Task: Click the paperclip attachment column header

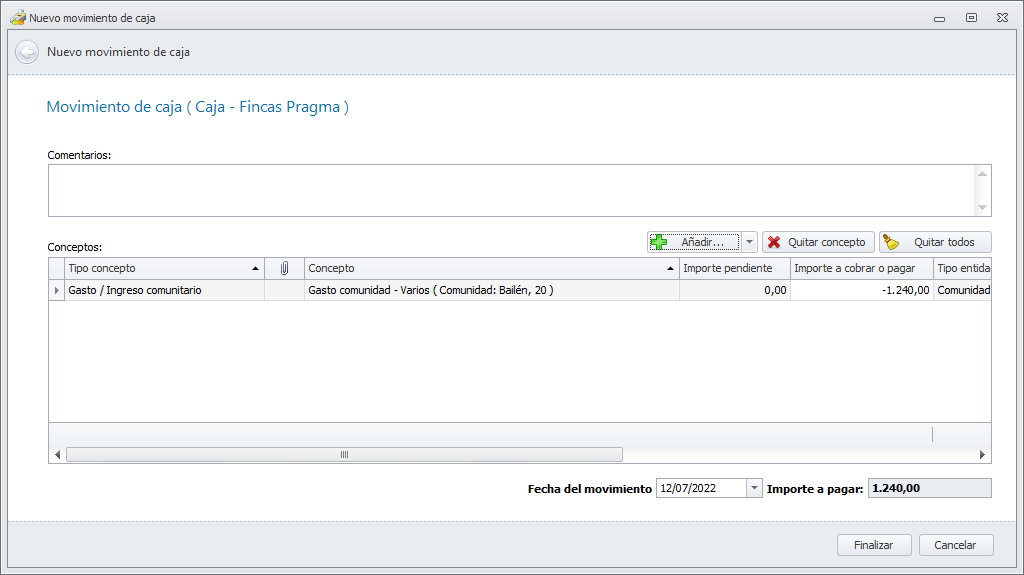Action: tap(284, 268)
